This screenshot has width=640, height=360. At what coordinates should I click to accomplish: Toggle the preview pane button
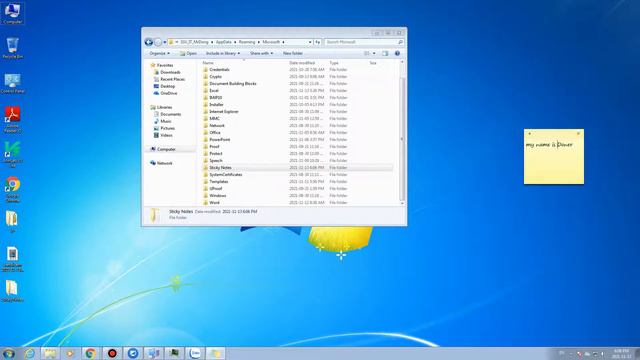pos(385,53)
